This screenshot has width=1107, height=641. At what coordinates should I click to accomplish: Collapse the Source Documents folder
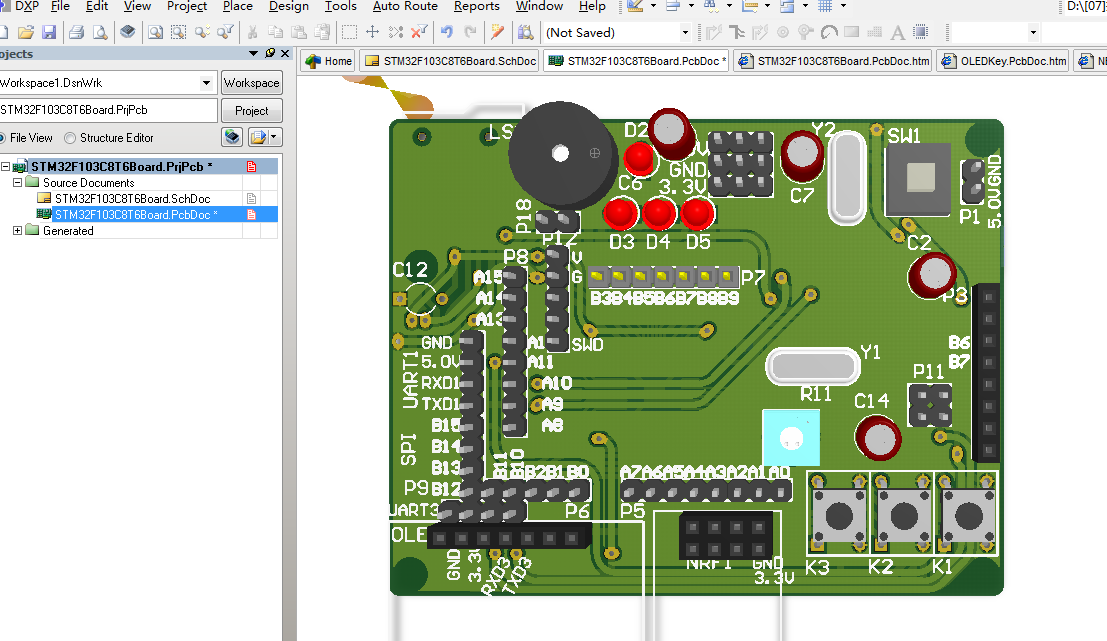pyautogui.click(x=18, y=182)
